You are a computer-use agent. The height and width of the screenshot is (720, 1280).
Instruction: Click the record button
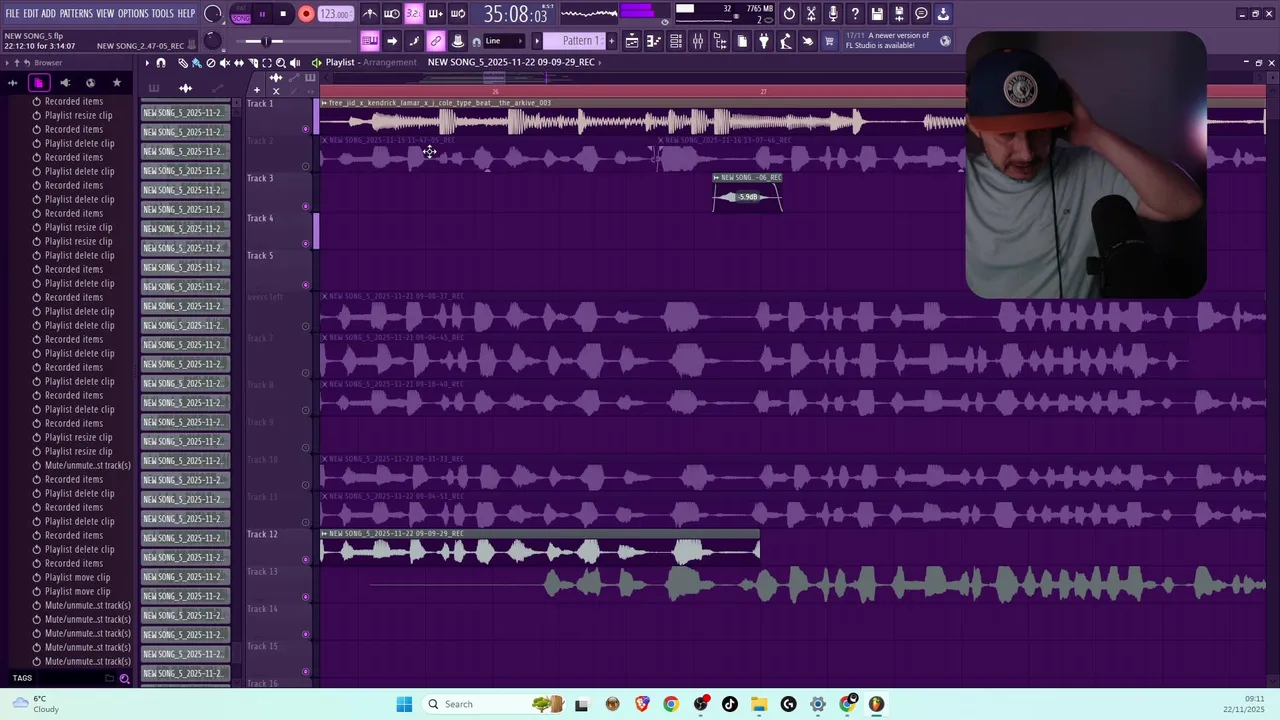tap(306, 13)
